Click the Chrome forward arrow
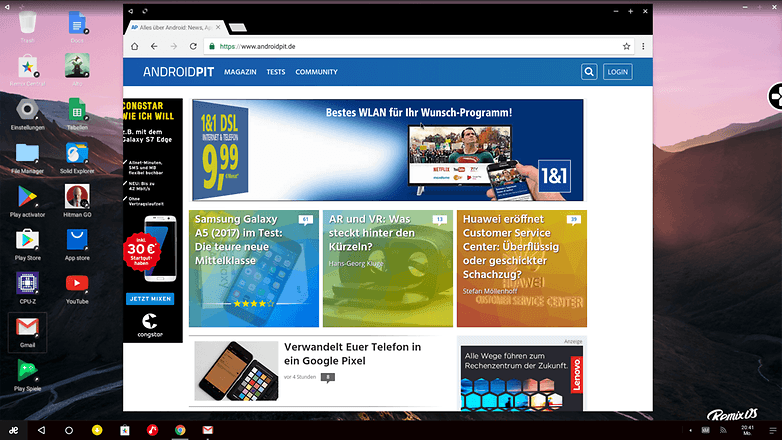 click(x=174, y=46)
